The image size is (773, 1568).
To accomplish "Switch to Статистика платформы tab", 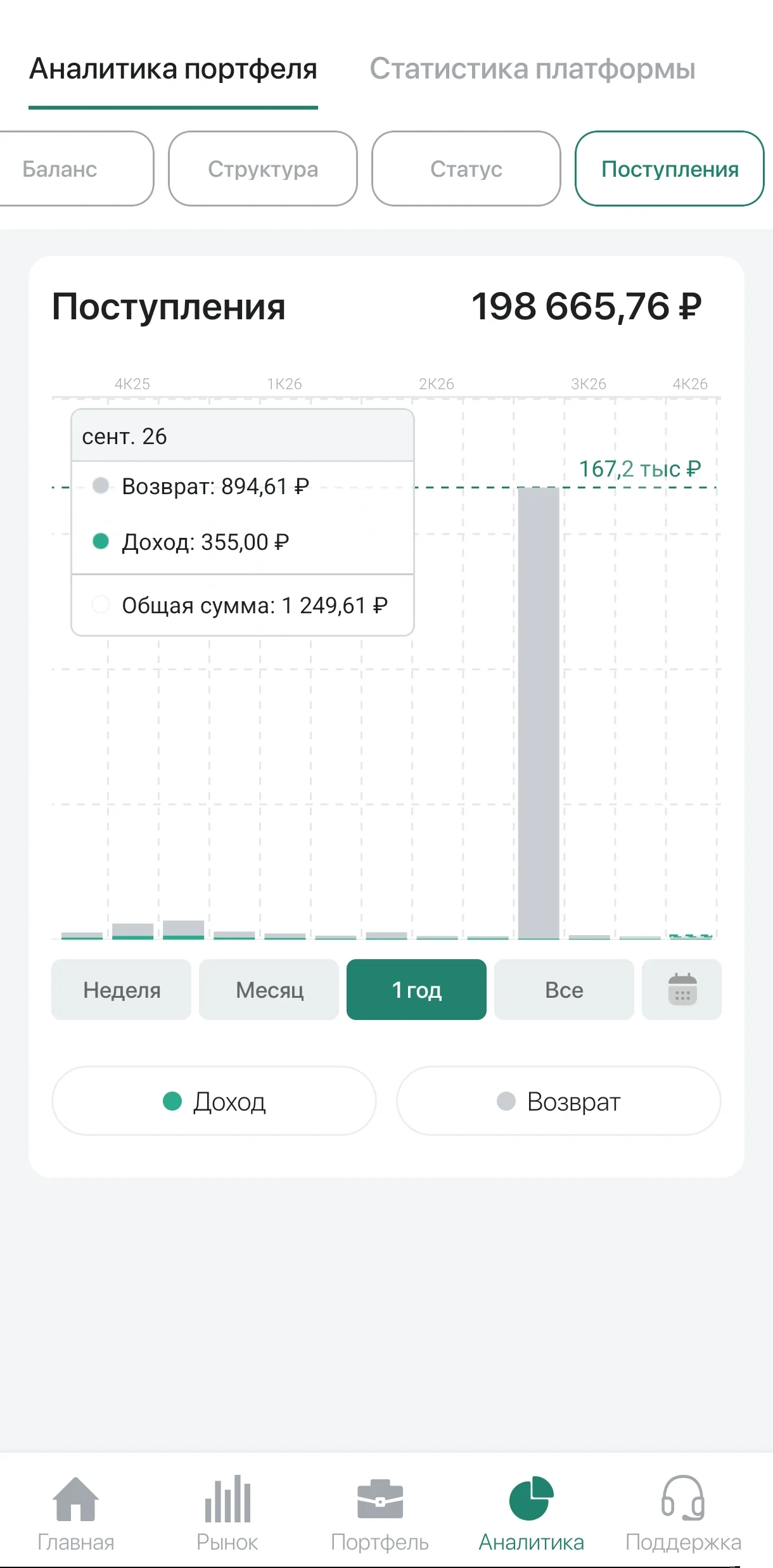I will [x=532, y=68].
